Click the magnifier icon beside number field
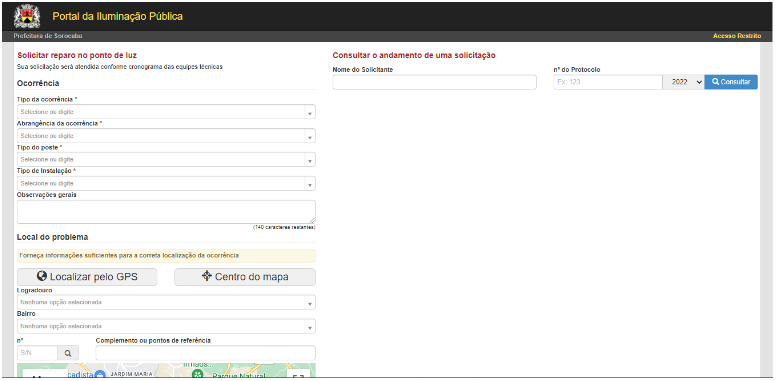This screenshot has height=381, width=776. click(x=68, y=353)
